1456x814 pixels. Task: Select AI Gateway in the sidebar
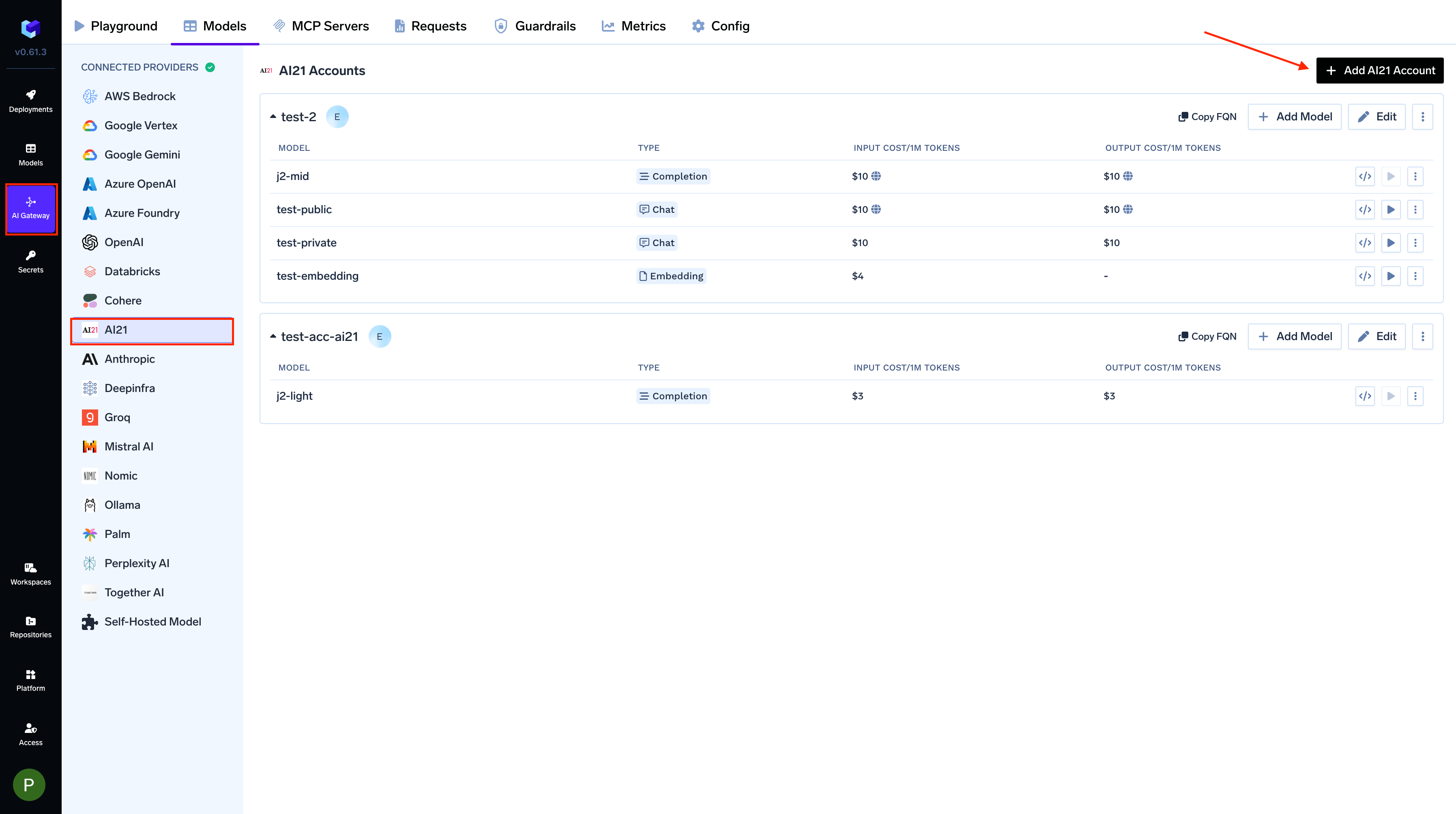coord(31,208)
